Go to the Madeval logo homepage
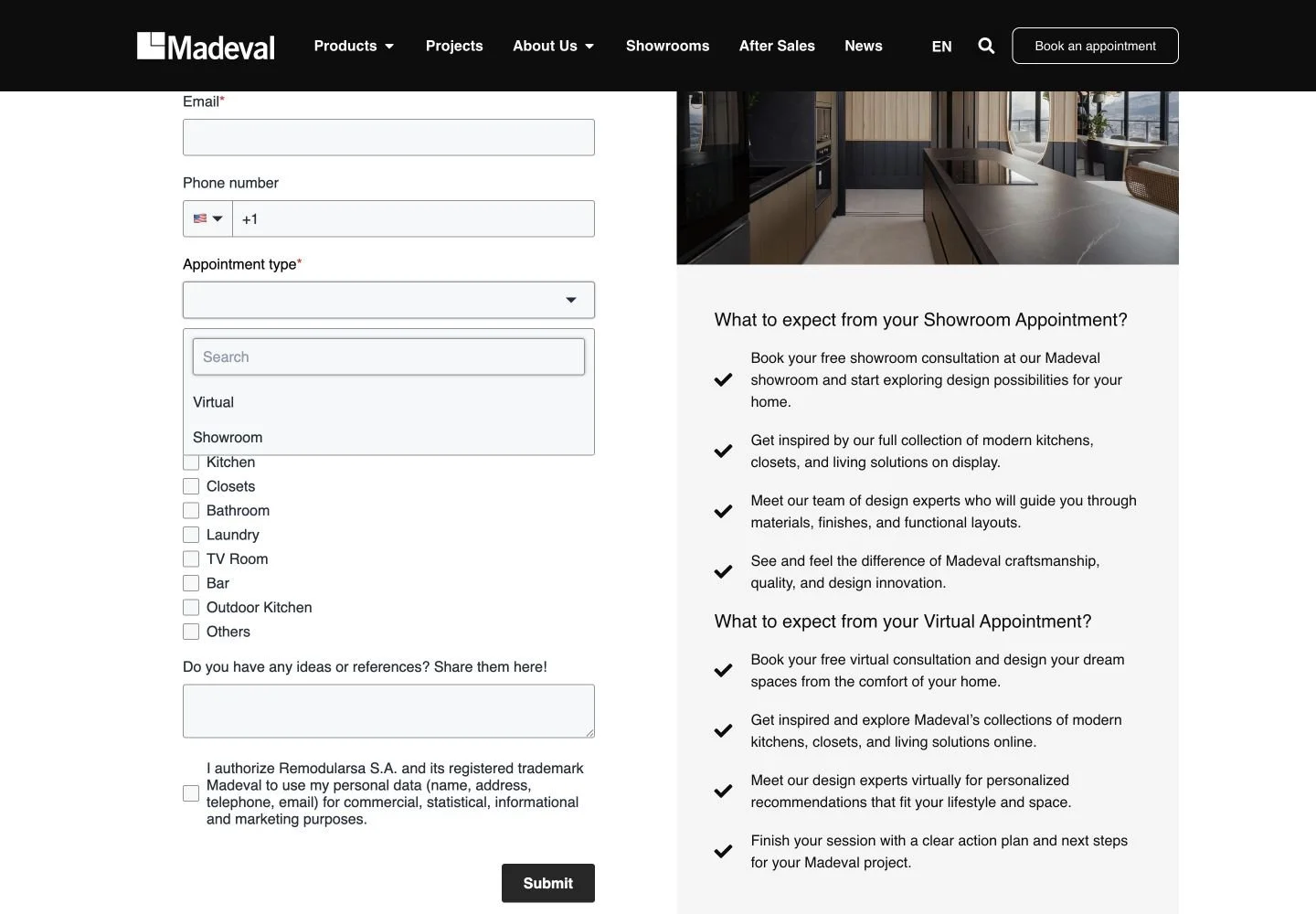Viewport: 1316px width, 914px height. 206,46
